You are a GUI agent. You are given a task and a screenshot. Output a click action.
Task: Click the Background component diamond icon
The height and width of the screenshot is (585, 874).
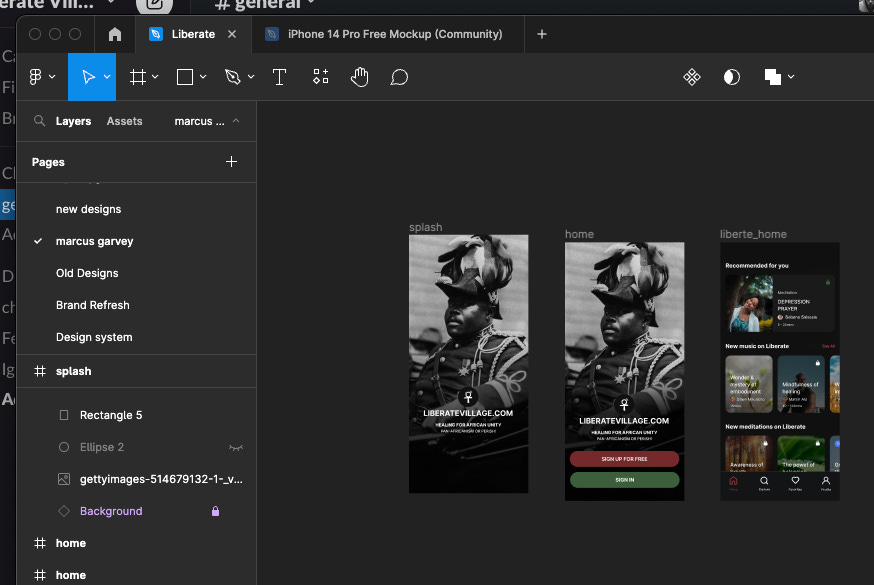pos(64,511)
